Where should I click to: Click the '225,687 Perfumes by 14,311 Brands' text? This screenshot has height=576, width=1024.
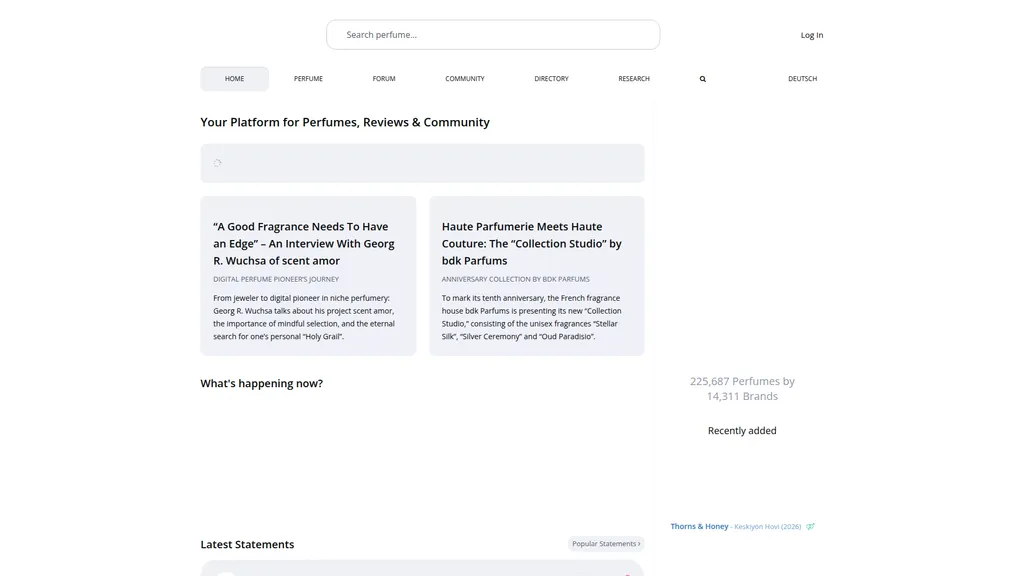tap(742, 389)
